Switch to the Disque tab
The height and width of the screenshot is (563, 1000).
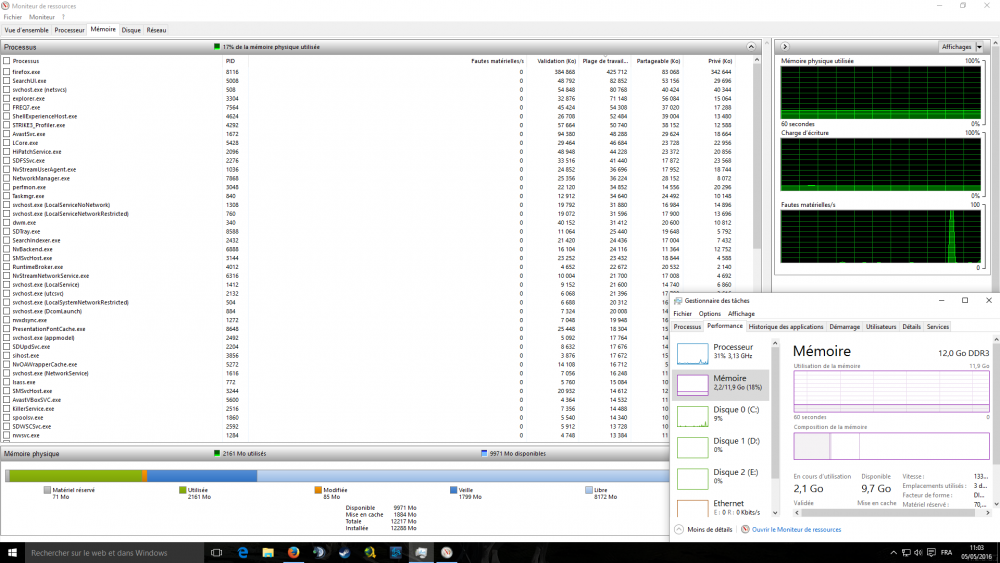tap(131, 30)
